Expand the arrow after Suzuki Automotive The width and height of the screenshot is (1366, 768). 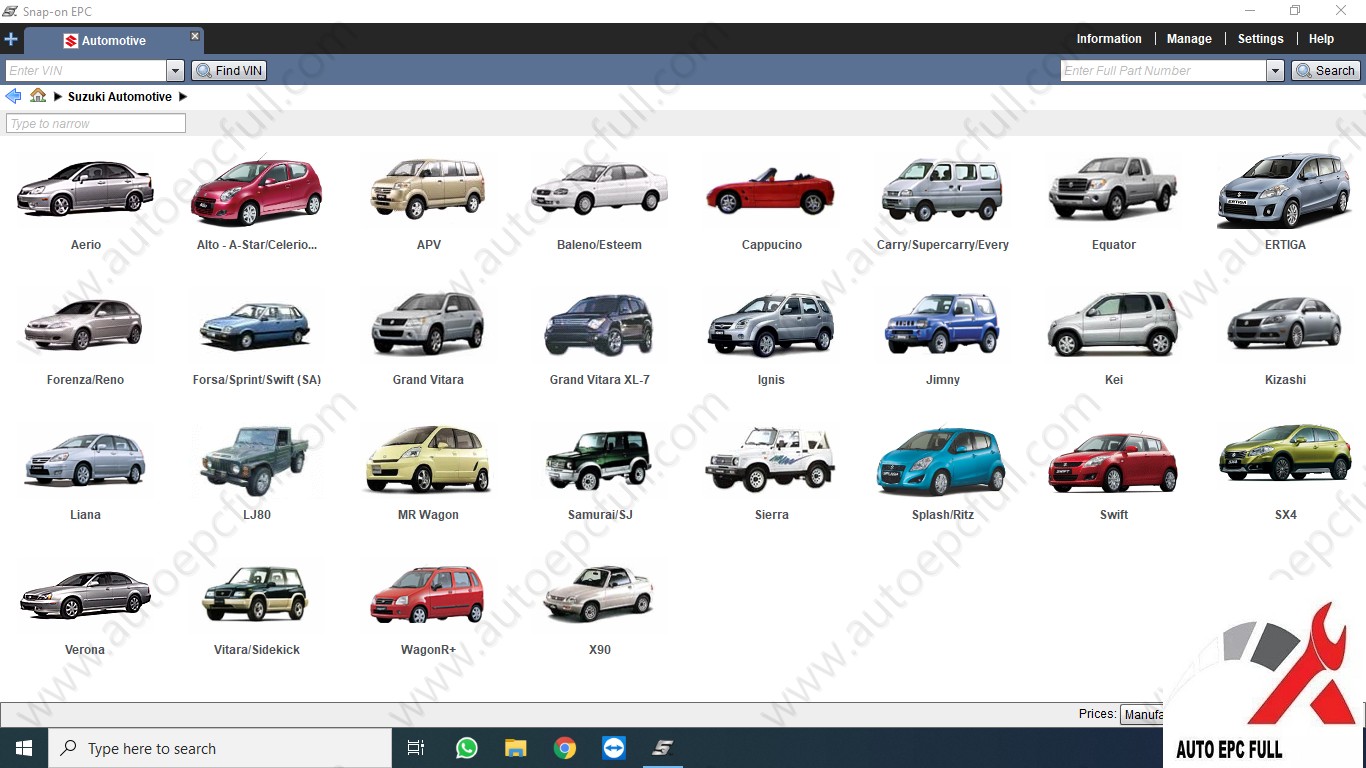(x=183, y=97)
